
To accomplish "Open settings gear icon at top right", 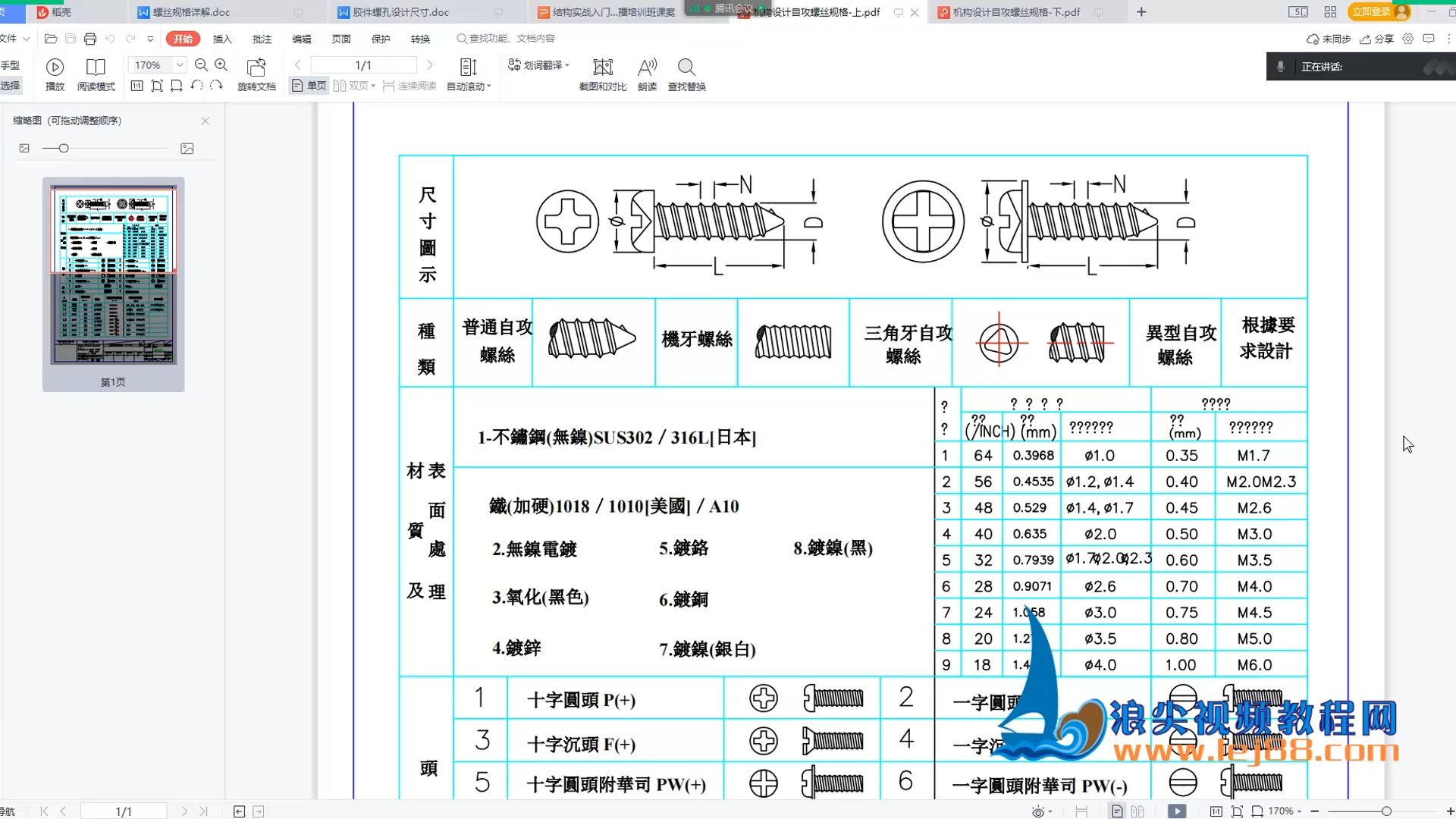I will [1408, 39].
